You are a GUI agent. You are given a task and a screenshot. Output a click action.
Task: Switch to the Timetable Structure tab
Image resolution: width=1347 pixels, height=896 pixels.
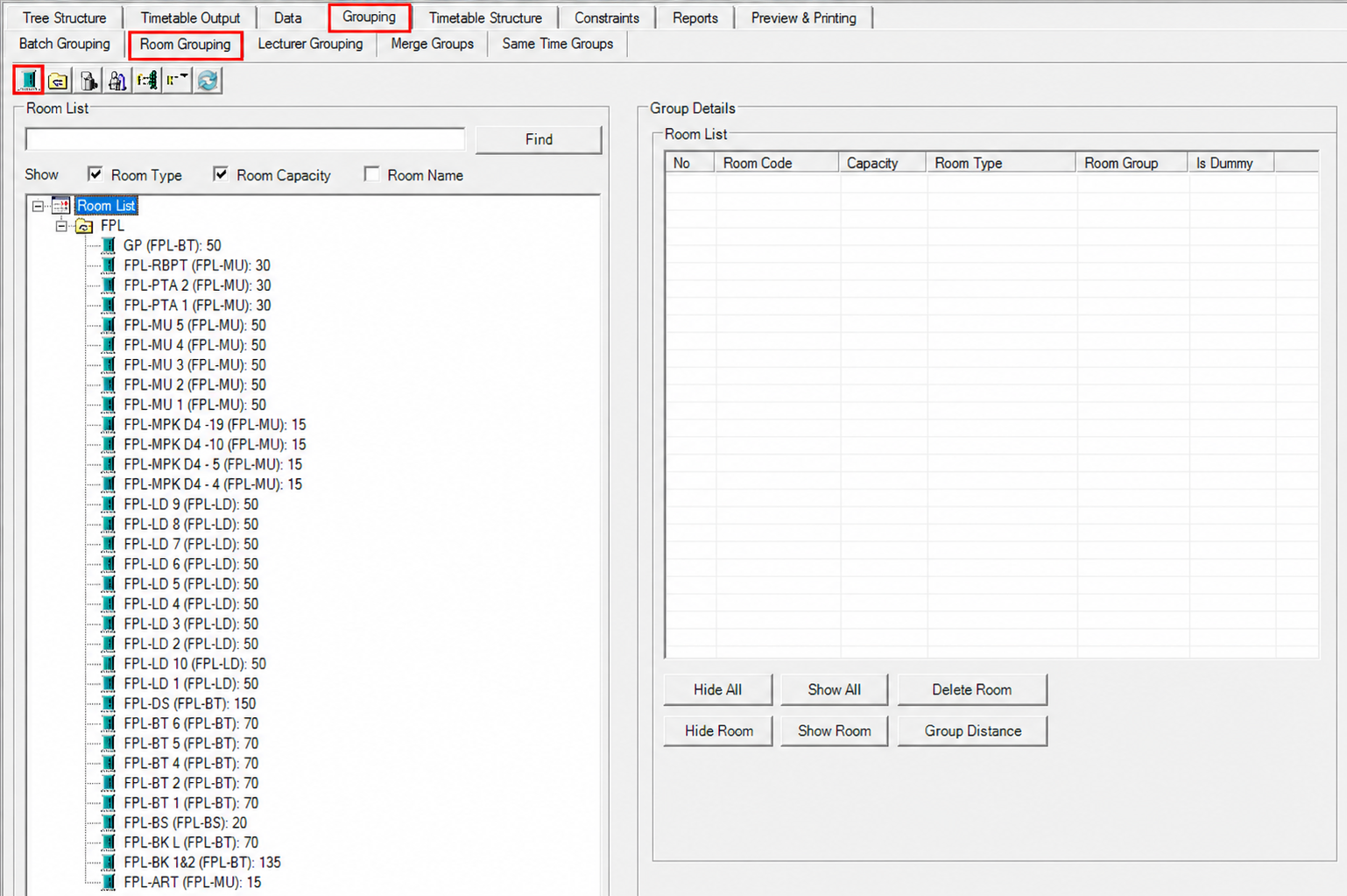coord(485,18)
